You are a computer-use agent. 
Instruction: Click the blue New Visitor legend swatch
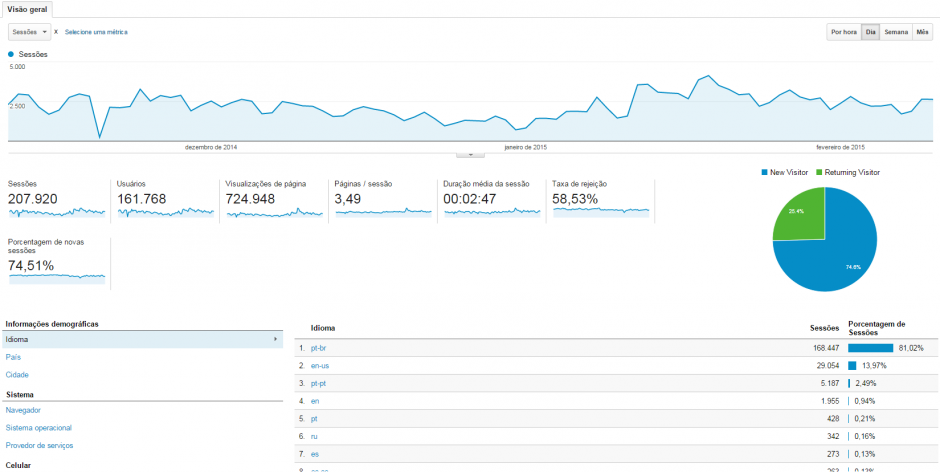tap(764, 172)
